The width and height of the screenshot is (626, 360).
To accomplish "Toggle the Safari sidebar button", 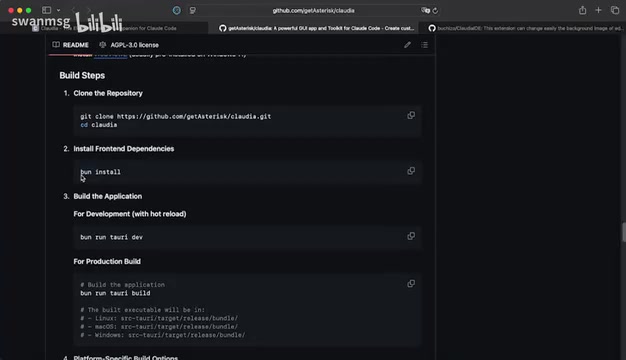I will [x=46, y=10].
